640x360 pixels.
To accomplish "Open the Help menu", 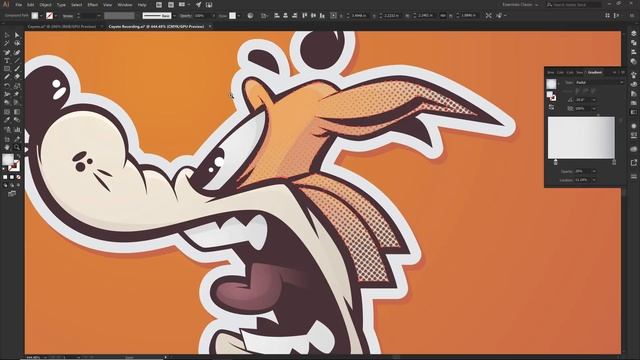I will pyautogui.click(x=142, y=5).
